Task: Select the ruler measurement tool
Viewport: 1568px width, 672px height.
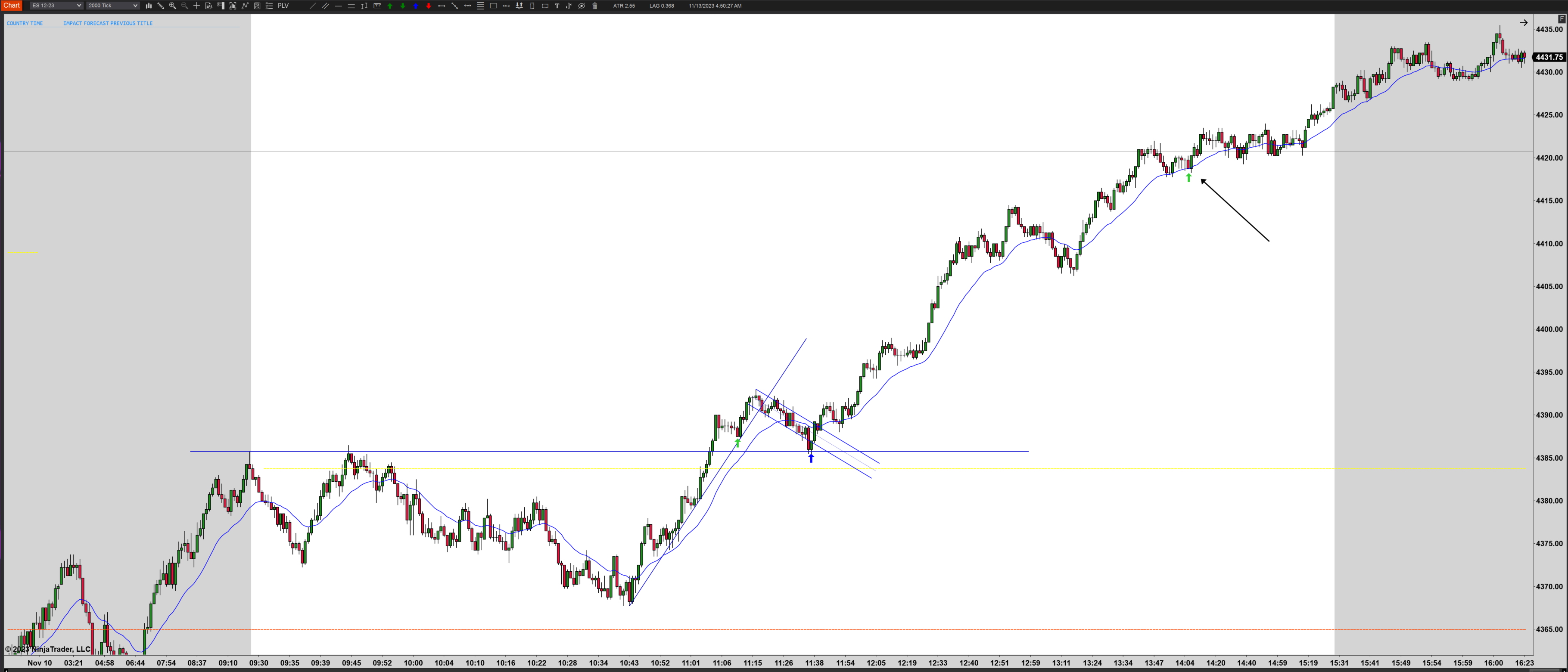Action: pos(377,6)
